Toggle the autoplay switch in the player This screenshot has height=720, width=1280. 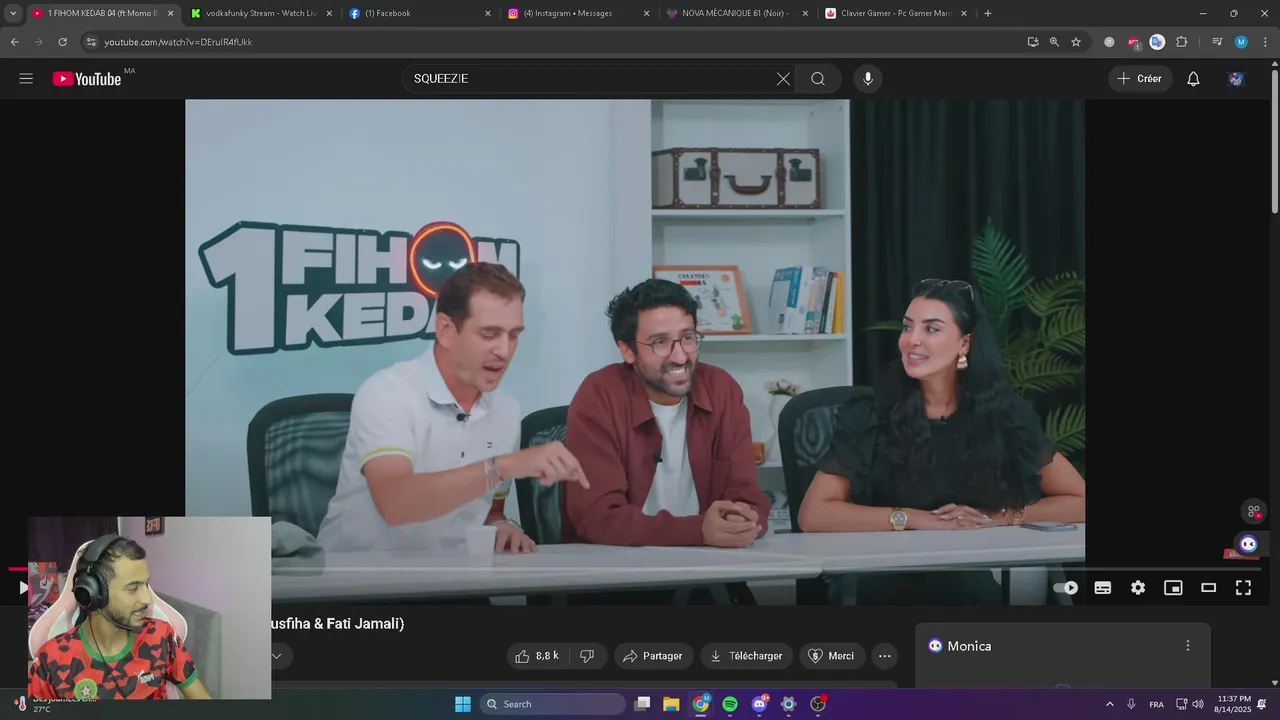1067,588
